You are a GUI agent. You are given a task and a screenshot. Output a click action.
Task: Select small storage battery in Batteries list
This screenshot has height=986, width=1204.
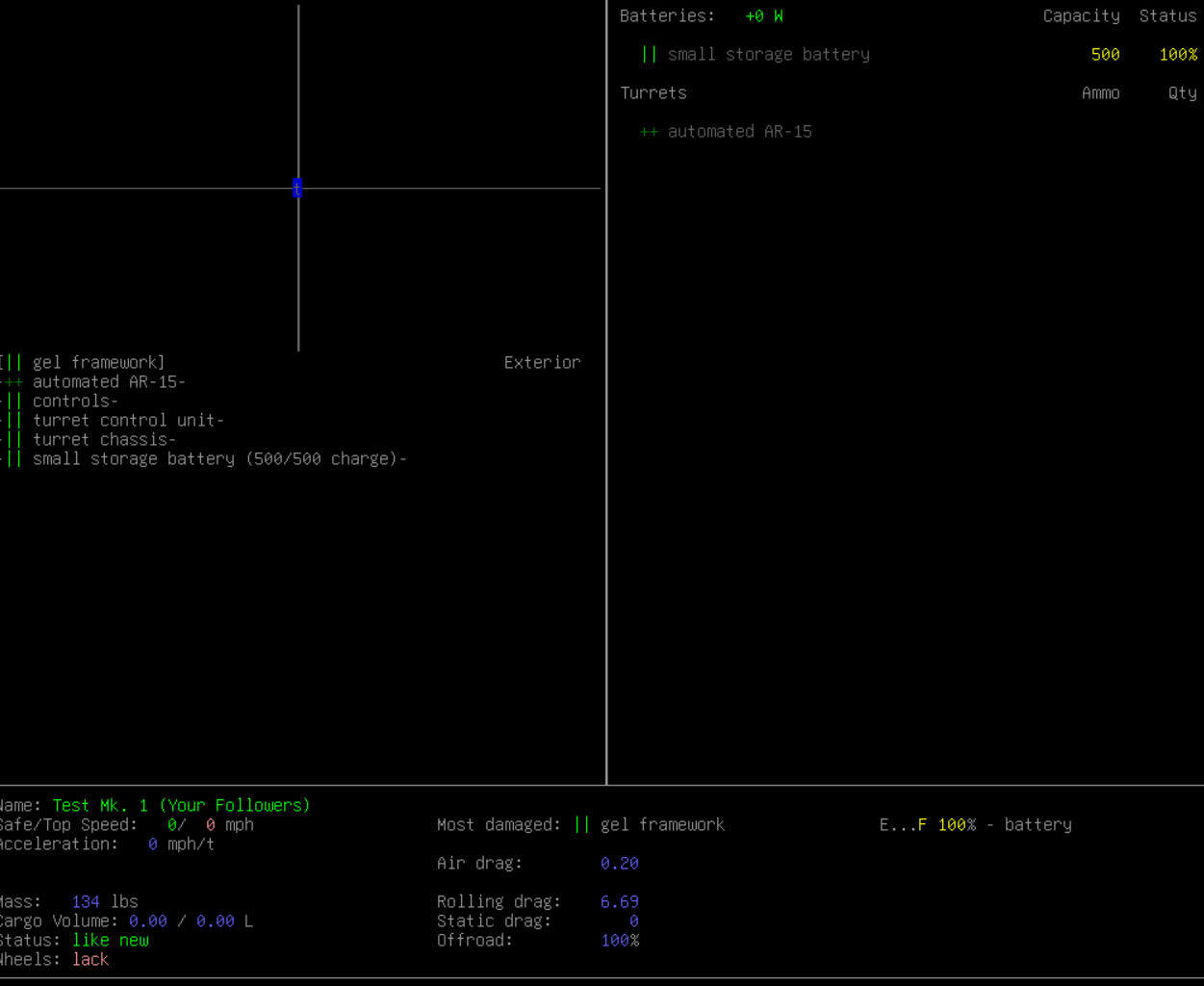[x=769, y=55]
